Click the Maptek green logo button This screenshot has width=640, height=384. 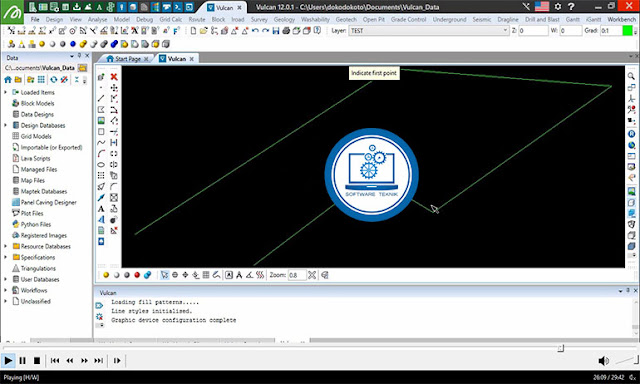click(x=12, y=12)
